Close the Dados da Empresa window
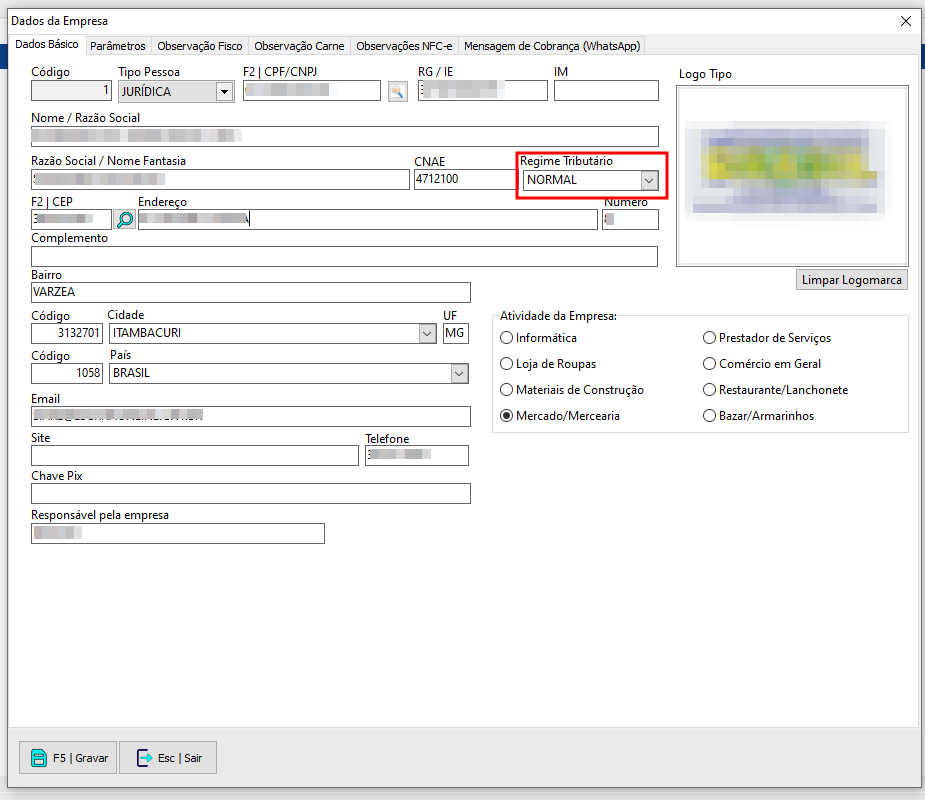This screenshot has height=800, width=925. coord(906,21)
